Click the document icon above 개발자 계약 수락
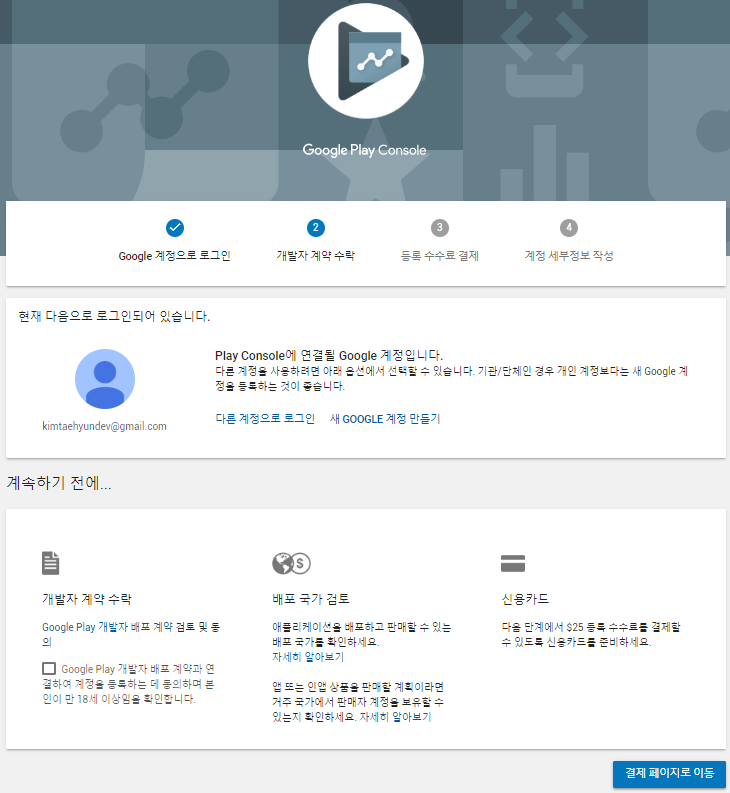The width and height of the screenshot is (730, 793). (51, 563)
